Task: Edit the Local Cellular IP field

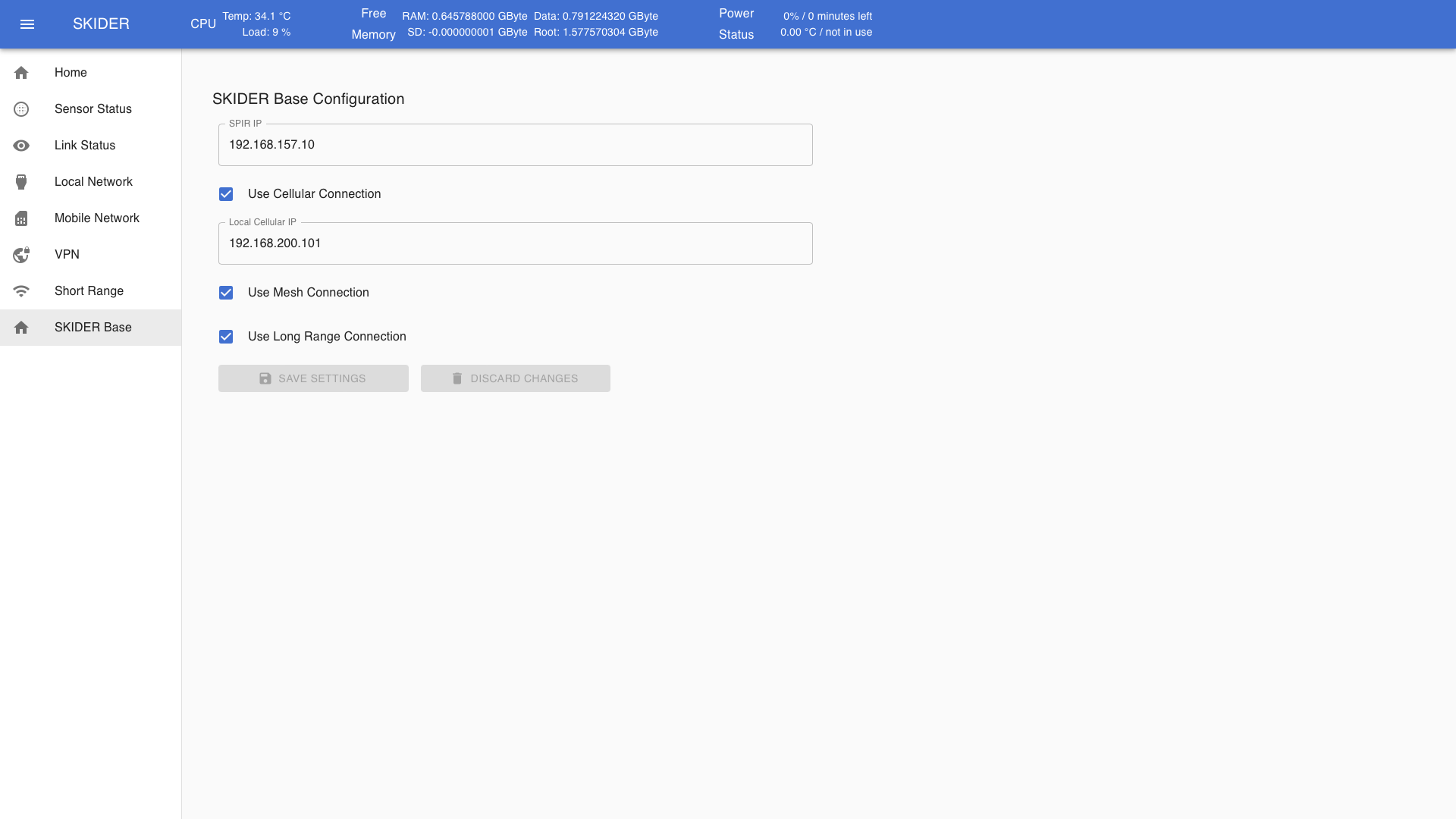Action: click(x=516, y=243)
